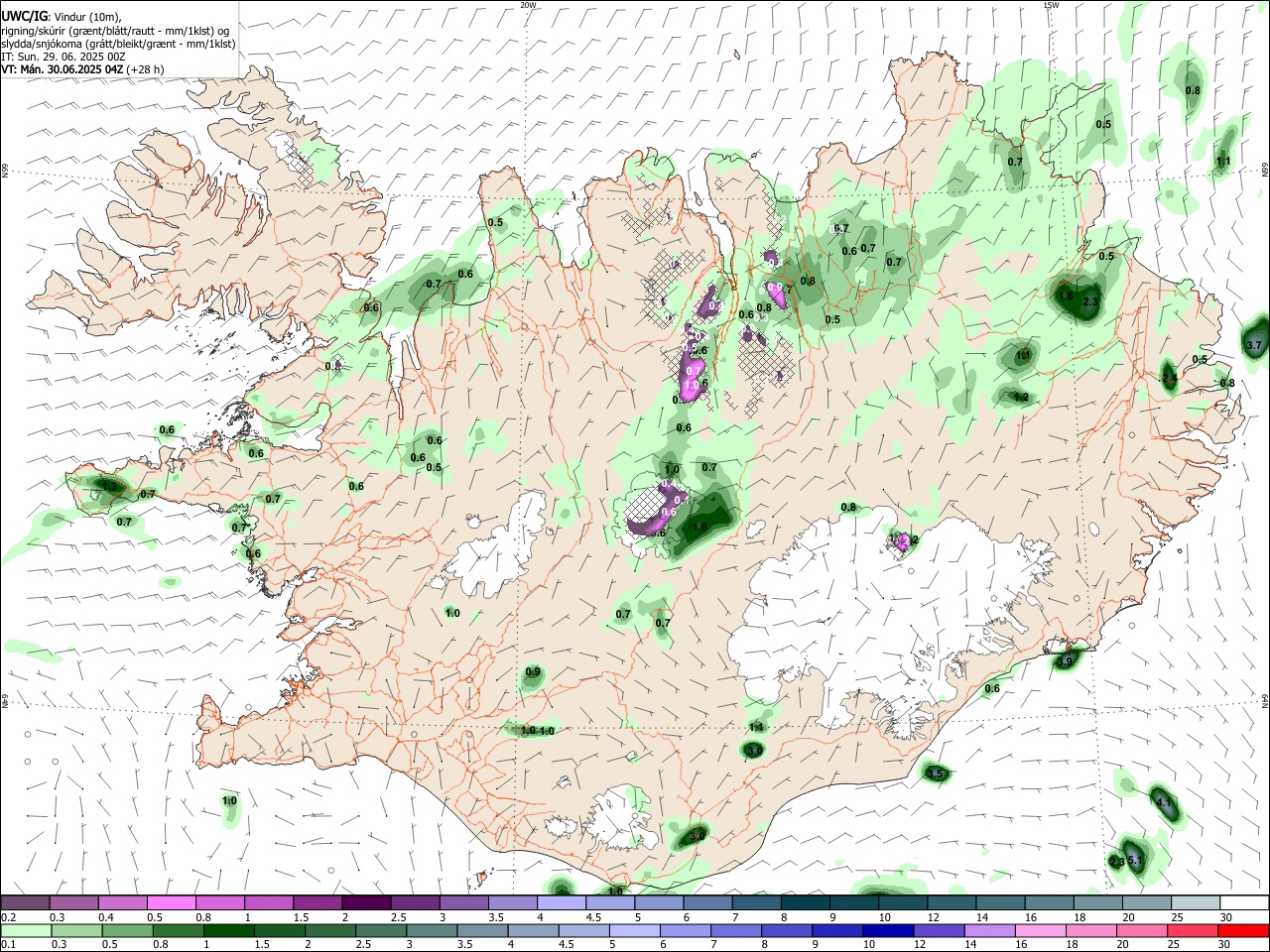This screenshot has width=1270, height=952.
Task: Click the "3.5" value off the south coast
Action: (934, 773)
